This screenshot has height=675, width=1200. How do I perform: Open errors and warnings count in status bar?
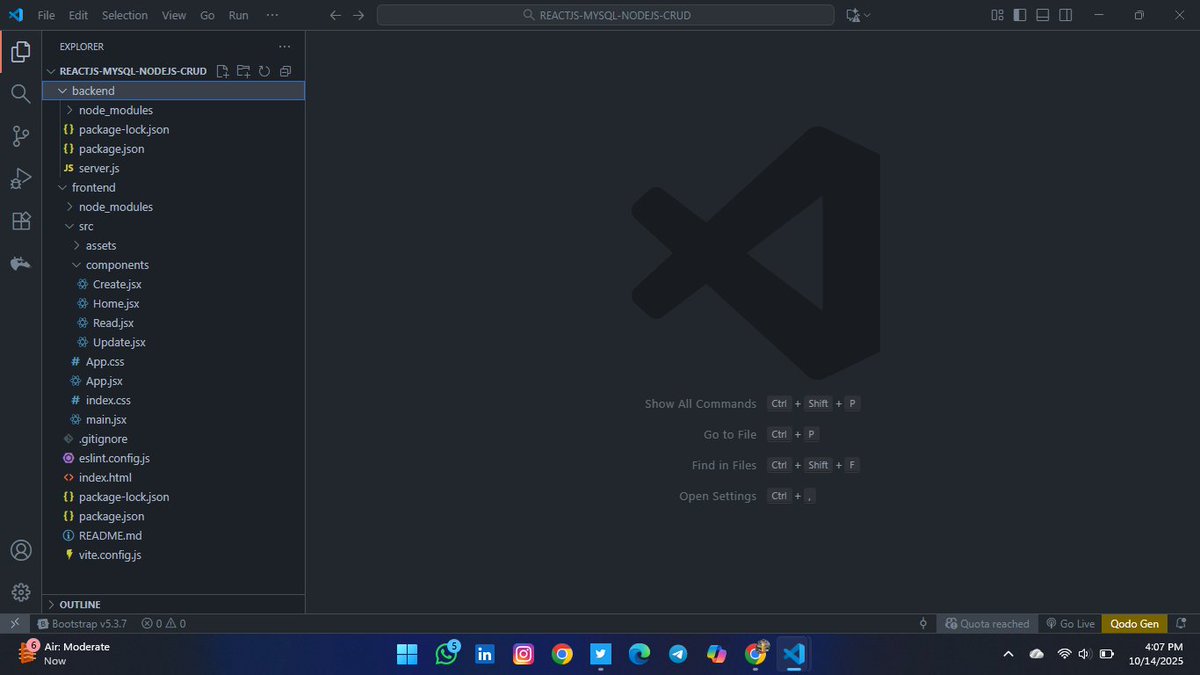point(163,623)
